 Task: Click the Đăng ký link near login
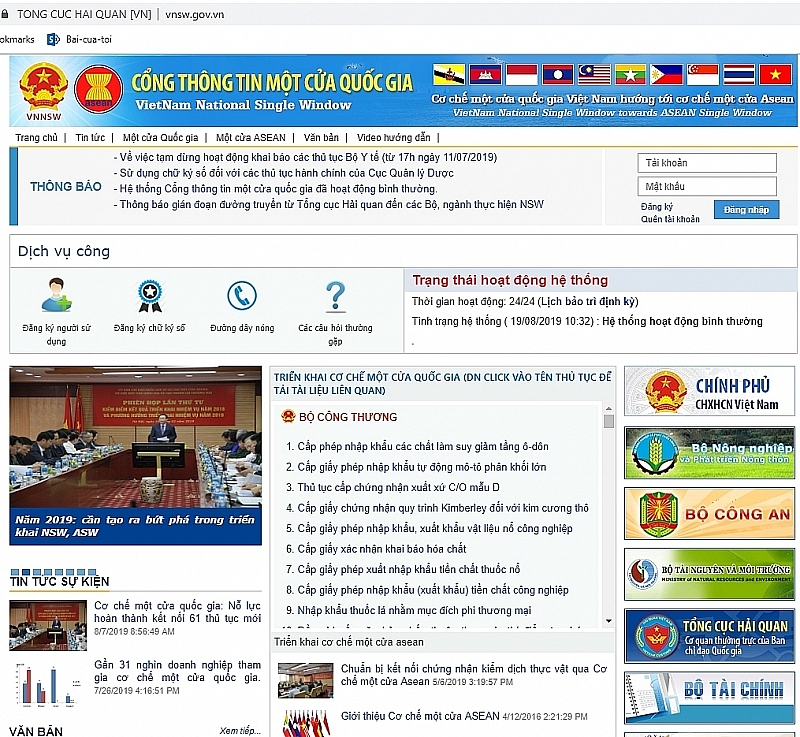pyautogui.click(x=657, y=207)
